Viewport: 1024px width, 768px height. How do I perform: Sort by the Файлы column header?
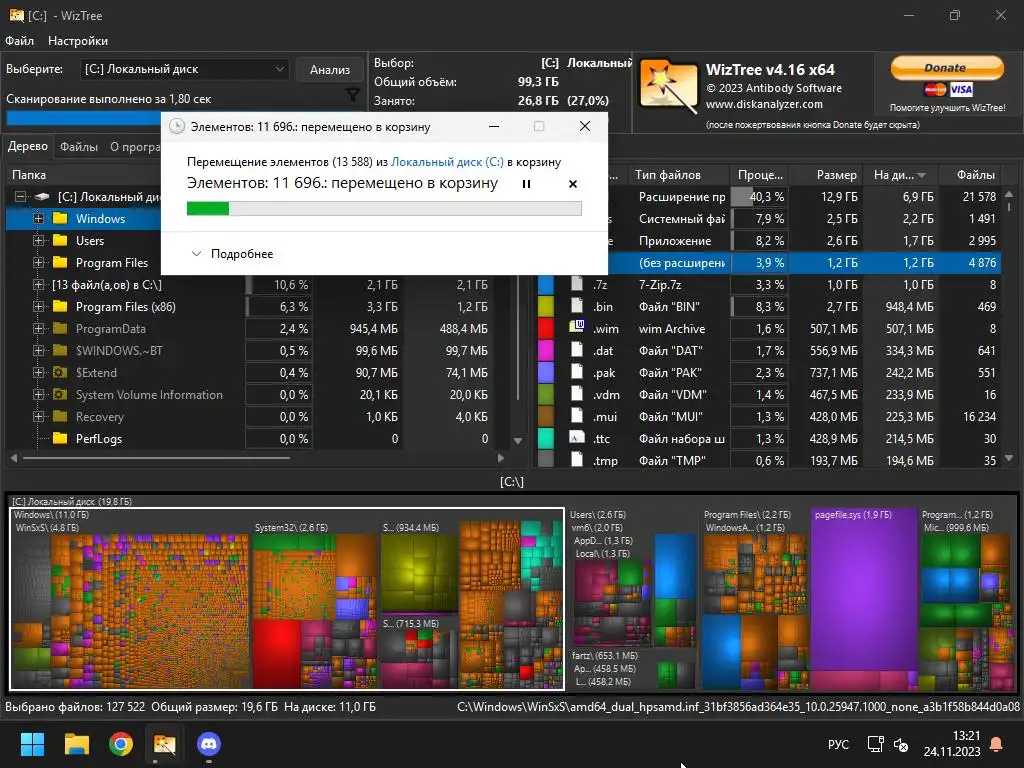(x=971, y=174)
